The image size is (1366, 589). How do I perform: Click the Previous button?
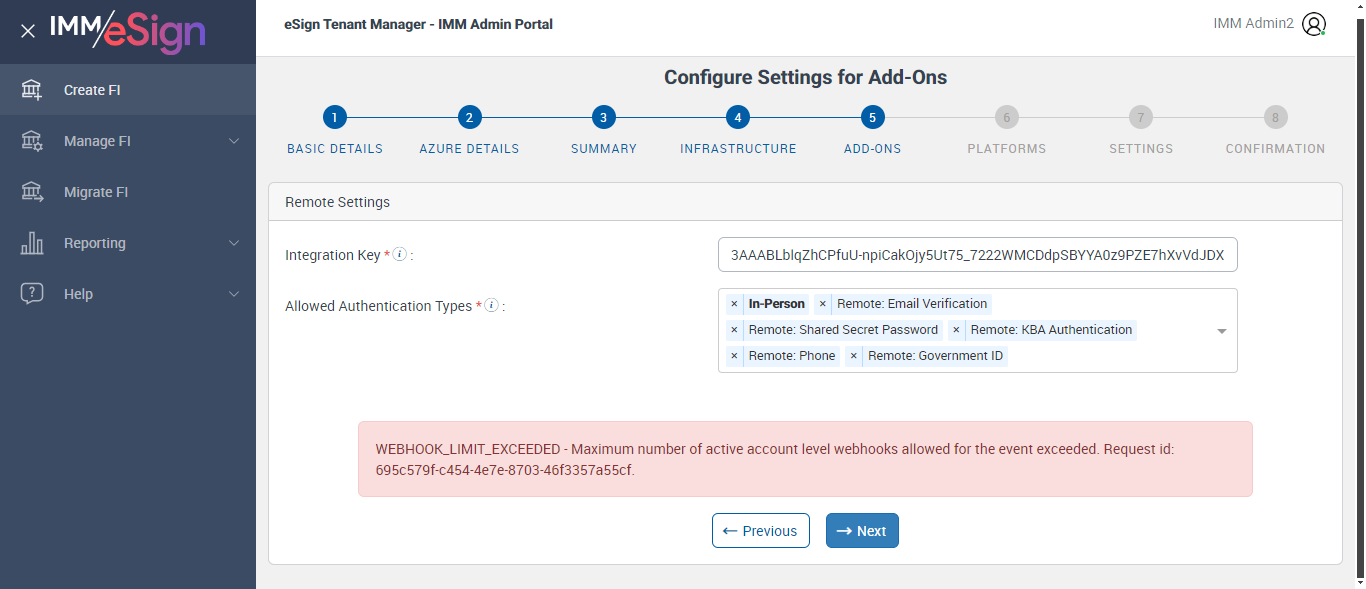tap(760, 531)
